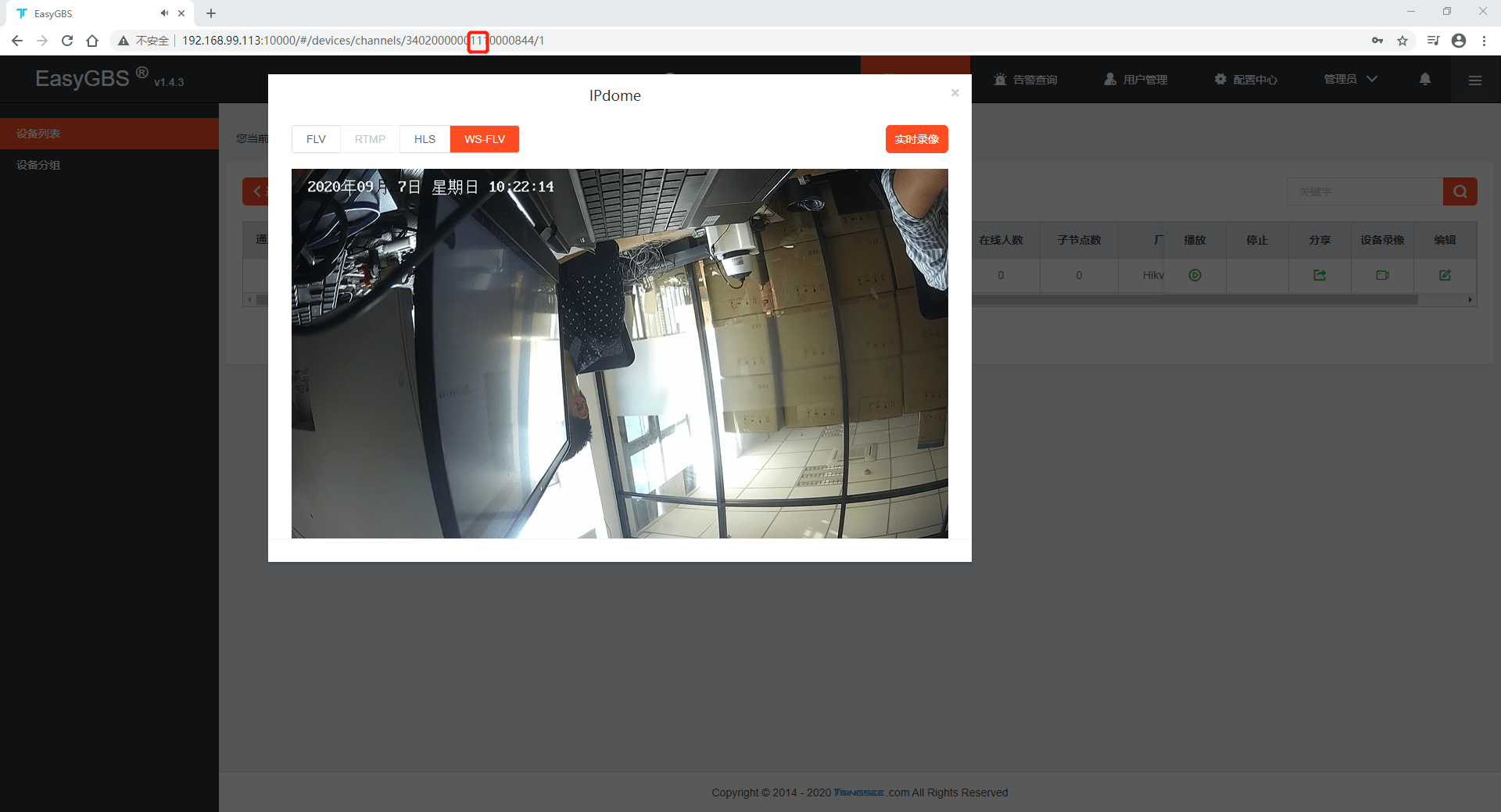Viewport: 1501px width, 812px height.
Task: Click the 关键字 search input field
Action: pos(1365,191)
